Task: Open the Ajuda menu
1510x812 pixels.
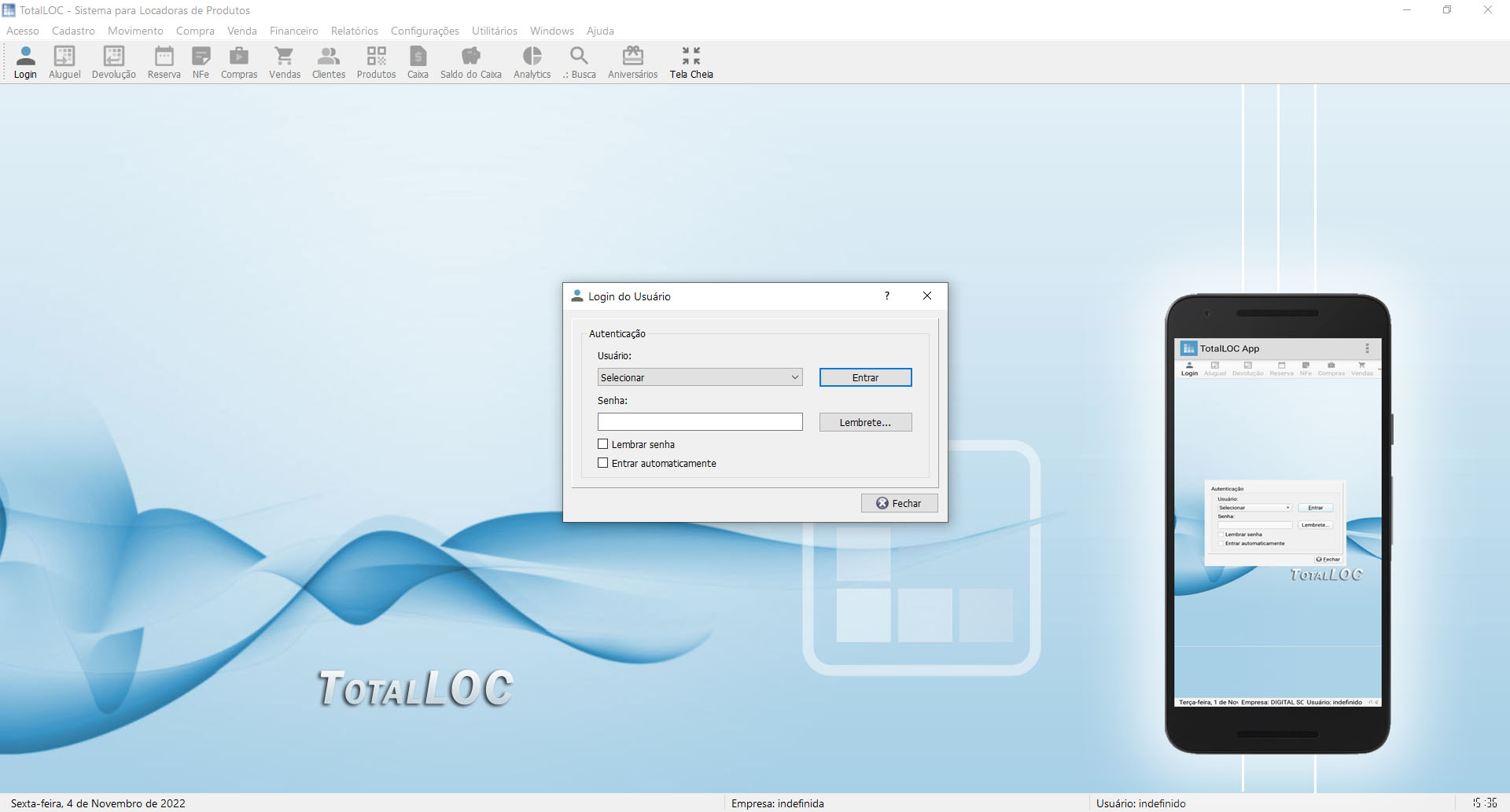Action: [600, 31]
